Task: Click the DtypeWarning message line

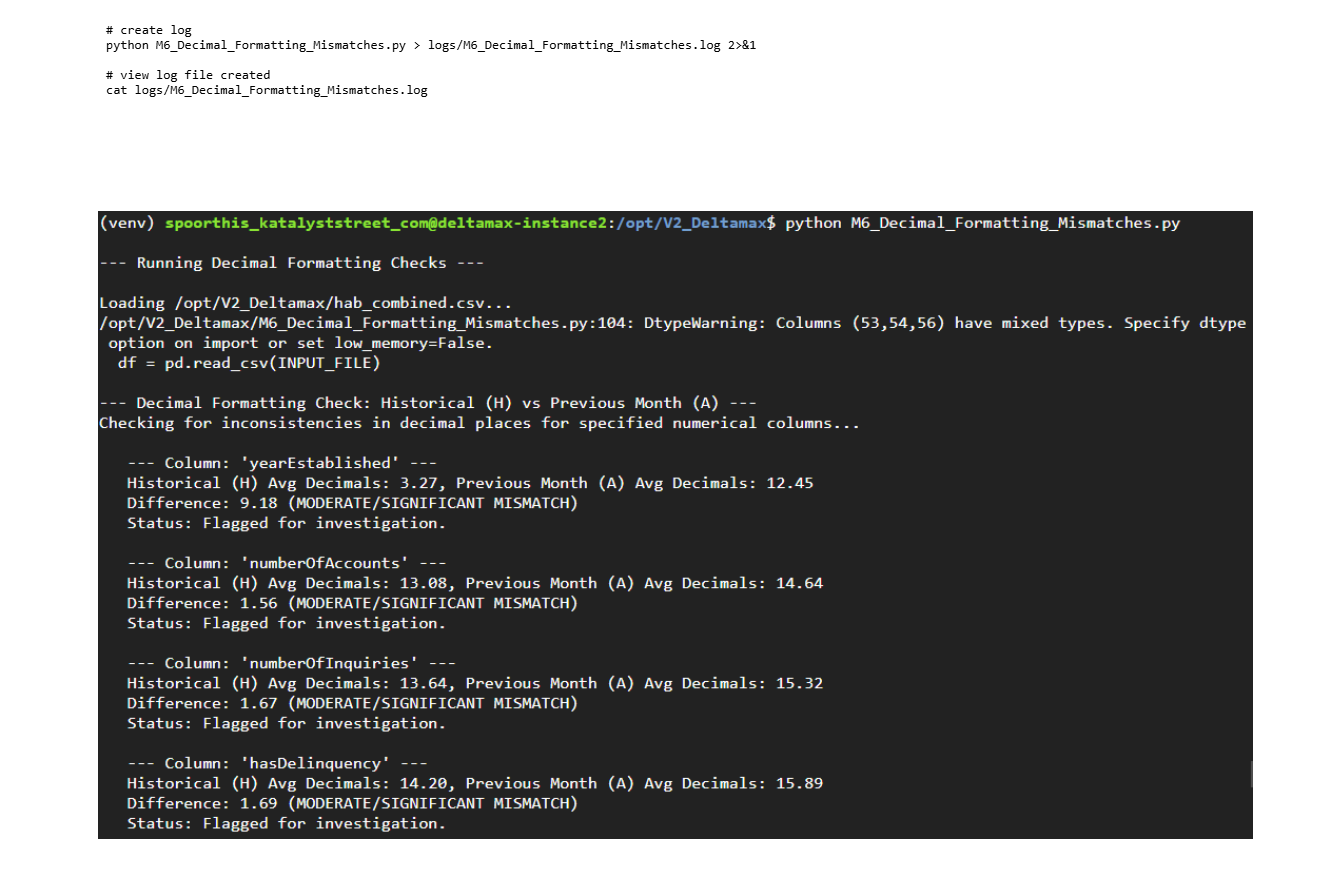Action: [672, 323]
